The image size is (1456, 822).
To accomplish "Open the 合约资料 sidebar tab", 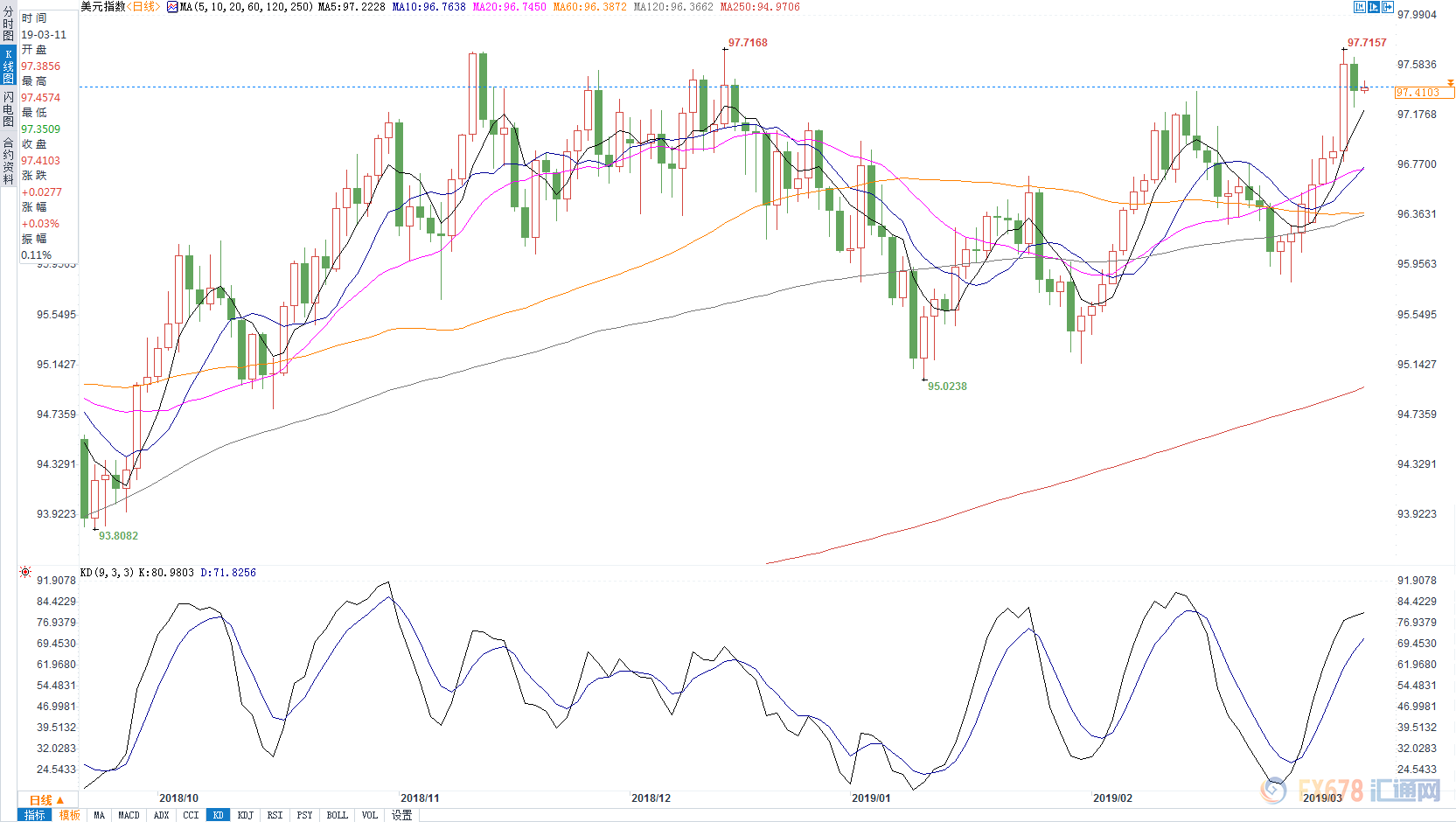I will (x=8, y=161).
